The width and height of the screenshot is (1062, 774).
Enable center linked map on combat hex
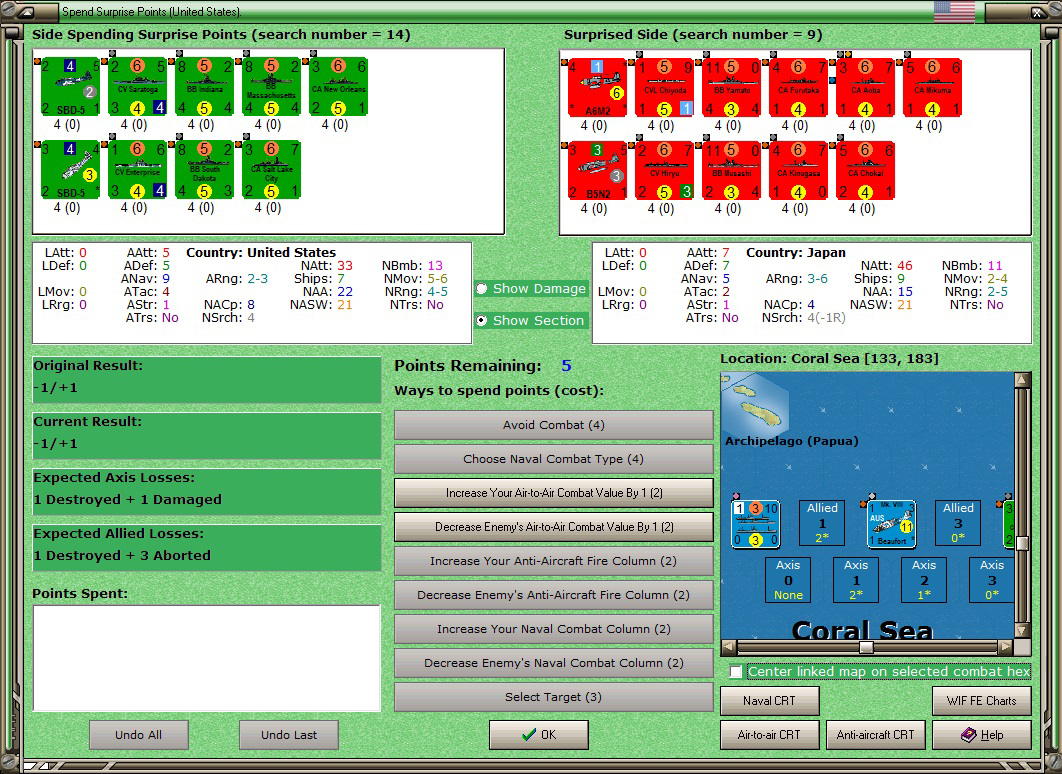[736, 671]
